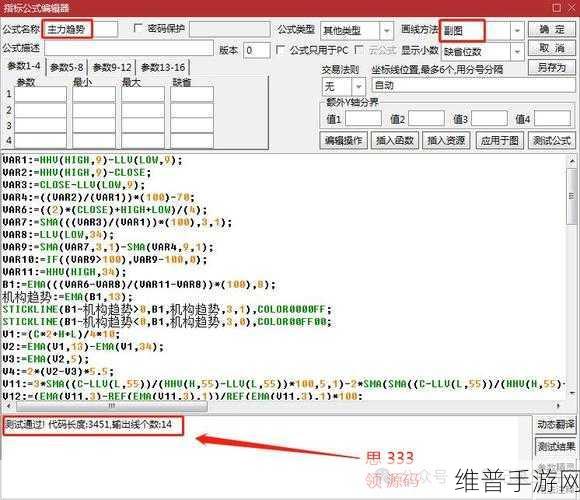Click the code editor scroll-up arrow

point(571,162)
